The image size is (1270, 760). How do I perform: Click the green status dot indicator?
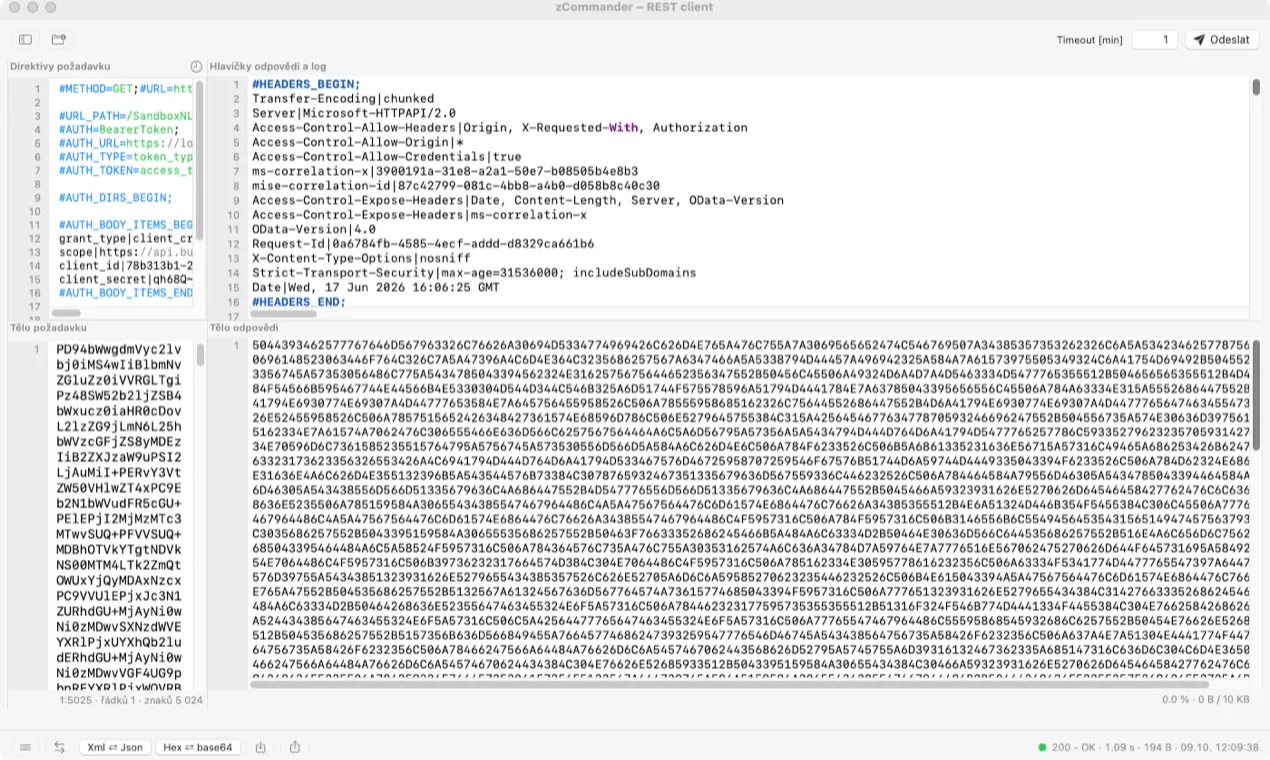(1042, 747)
